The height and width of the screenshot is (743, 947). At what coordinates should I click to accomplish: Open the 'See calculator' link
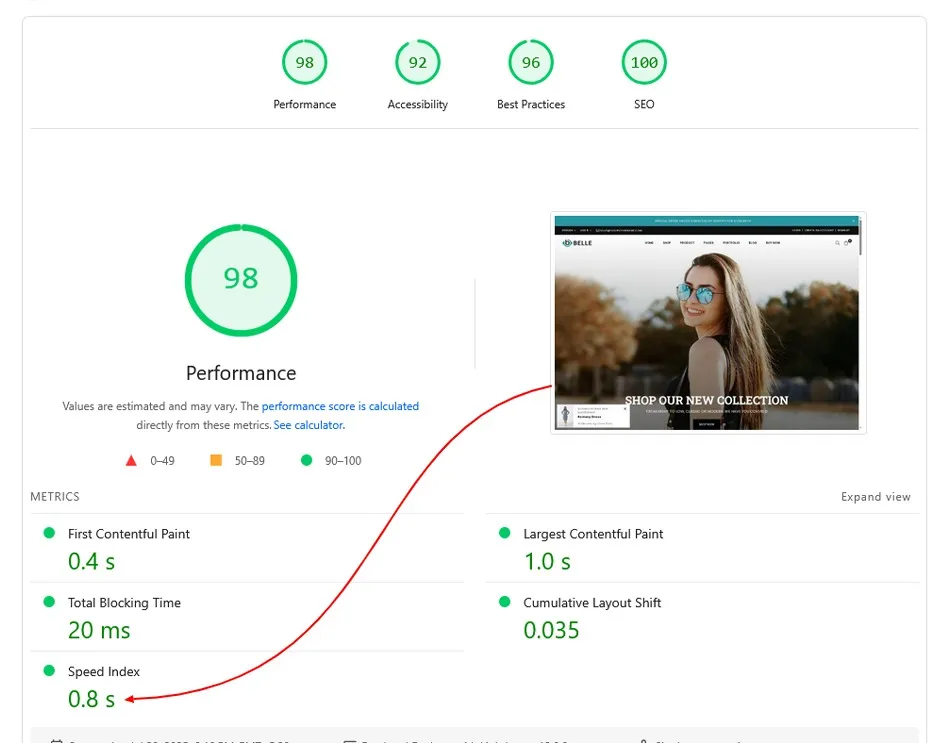click(308, 425)
